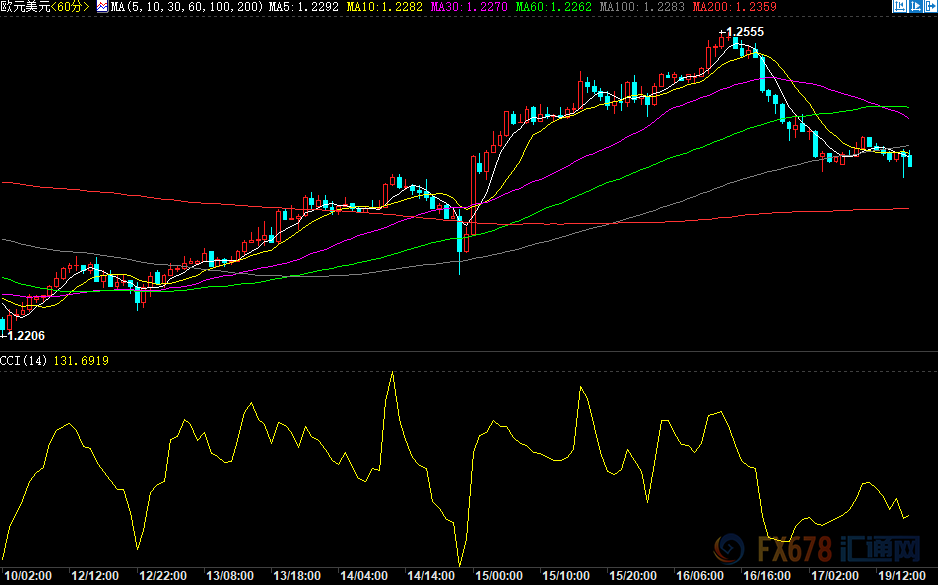Select the red MA200 legend value
Screen dimensions: 938x585
(x=720, y=7)
